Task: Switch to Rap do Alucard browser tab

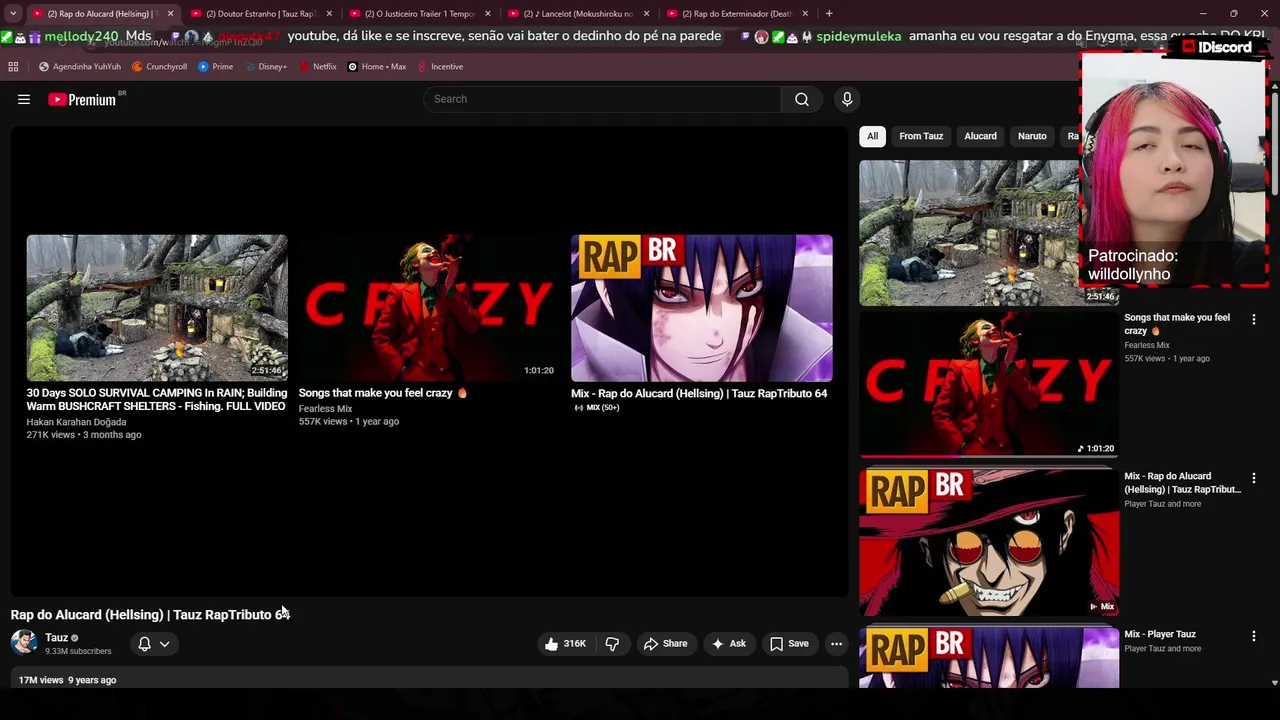Action: (x=103, y=14)
